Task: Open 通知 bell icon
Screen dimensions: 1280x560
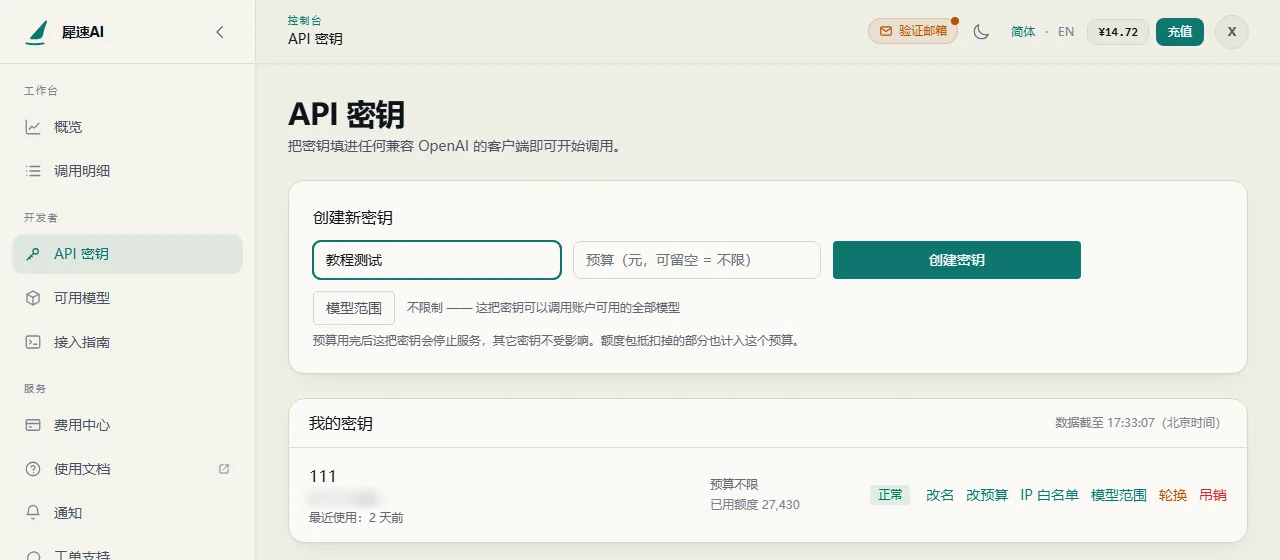Action: pos(33,513)
